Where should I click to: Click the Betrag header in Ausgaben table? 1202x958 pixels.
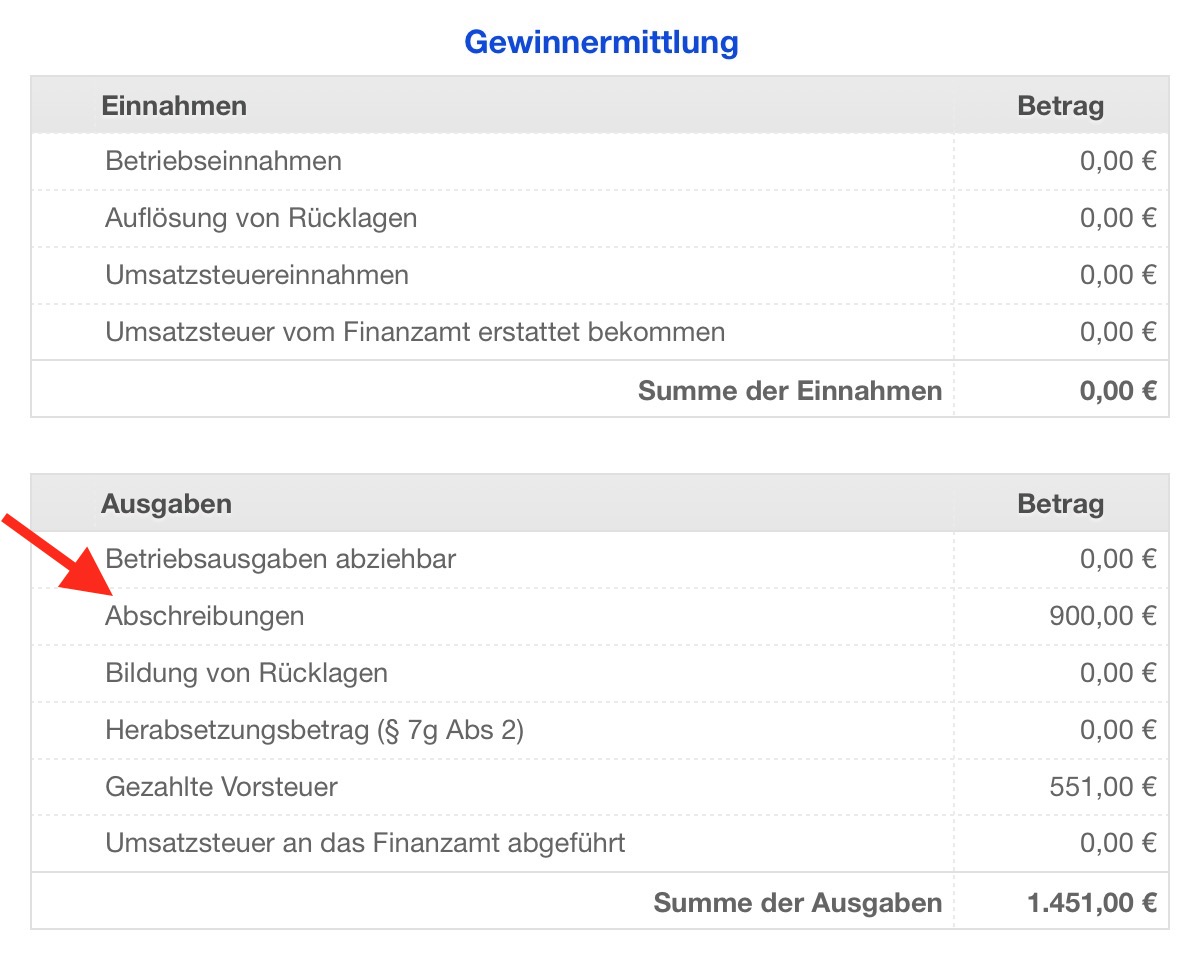1060,503
